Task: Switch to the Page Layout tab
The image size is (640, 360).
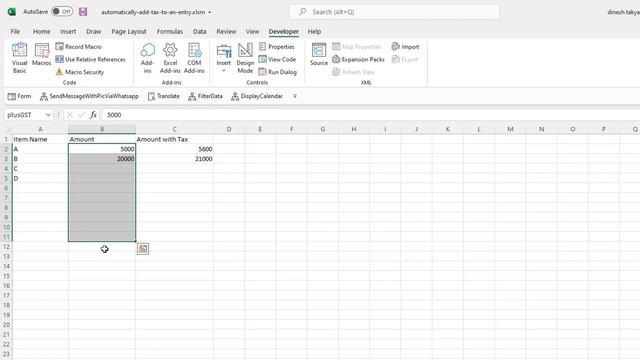Action: (129, 31)
